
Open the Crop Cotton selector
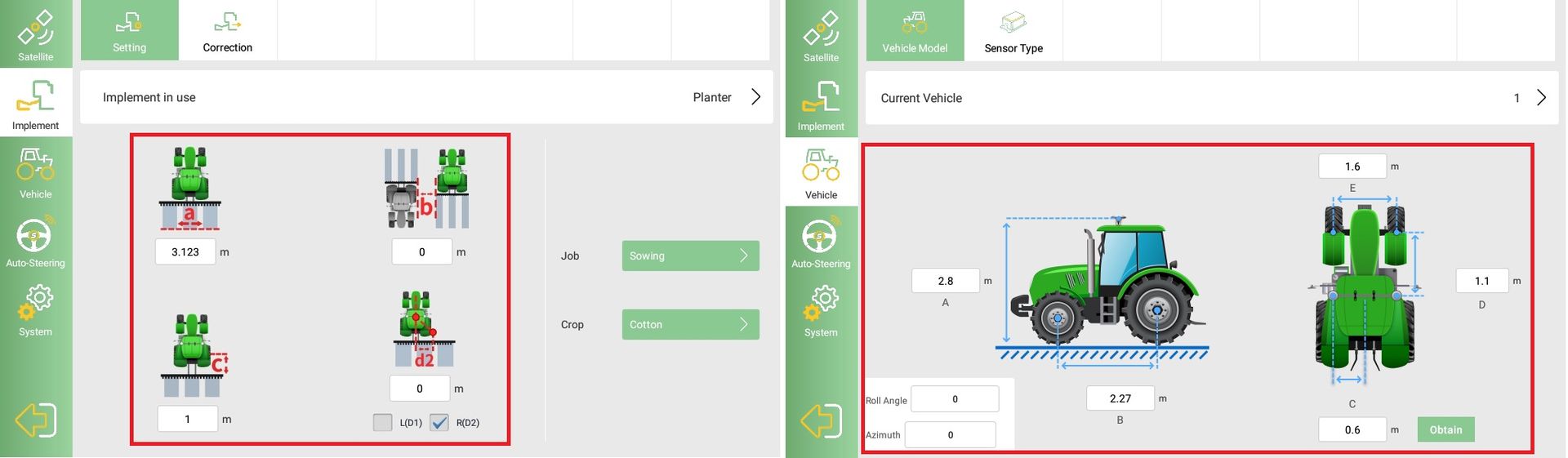[690, 324]
